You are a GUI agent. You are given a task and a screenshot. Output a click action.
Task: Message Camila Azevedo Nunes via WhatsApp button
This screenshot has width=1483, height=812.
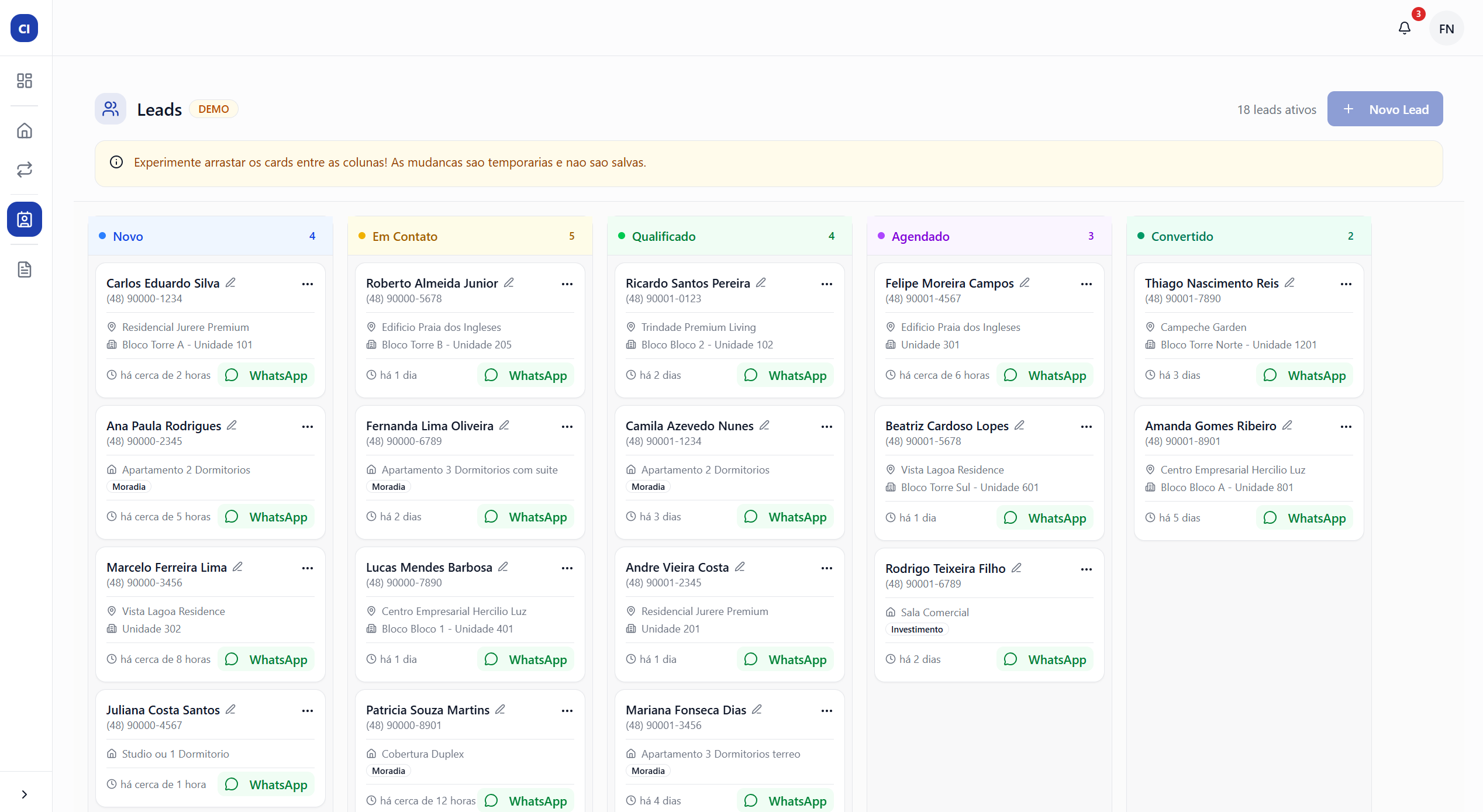coord(785,516)
